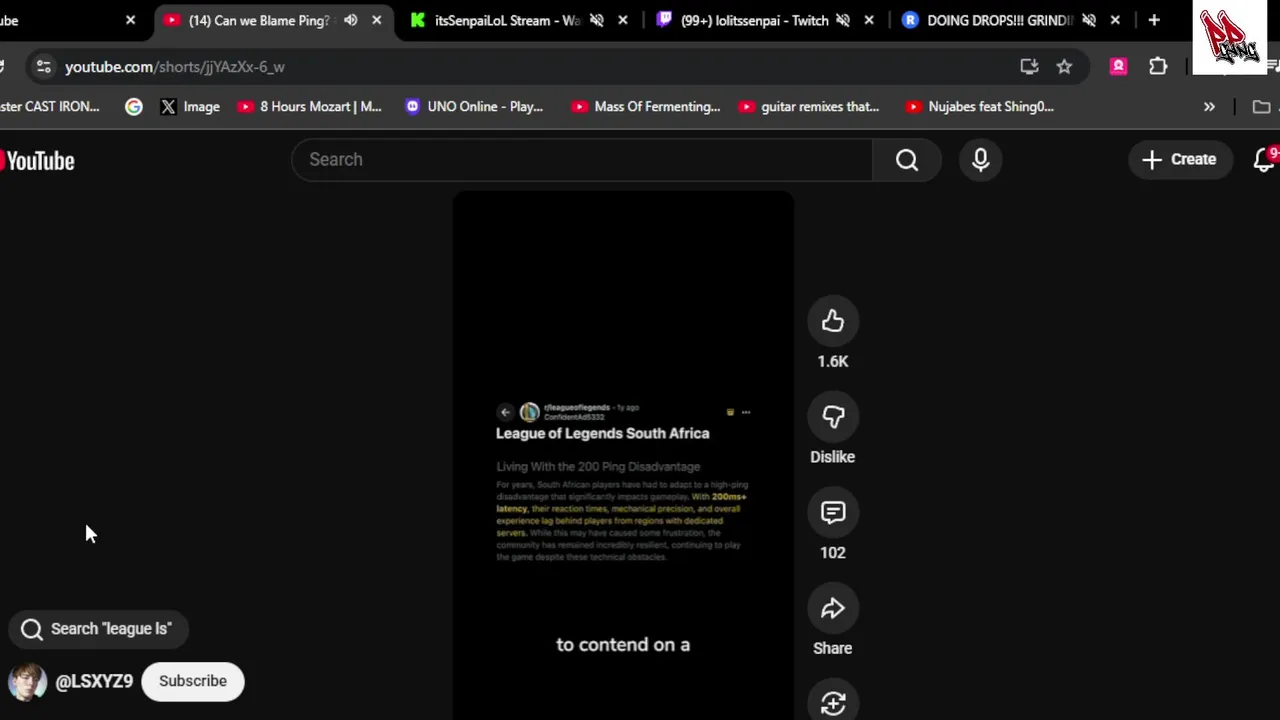Viewport: 1280px width, 720px height.
Task: Open the Nujabes feat Shing0 bookmark
Action: tap(980, 107)
